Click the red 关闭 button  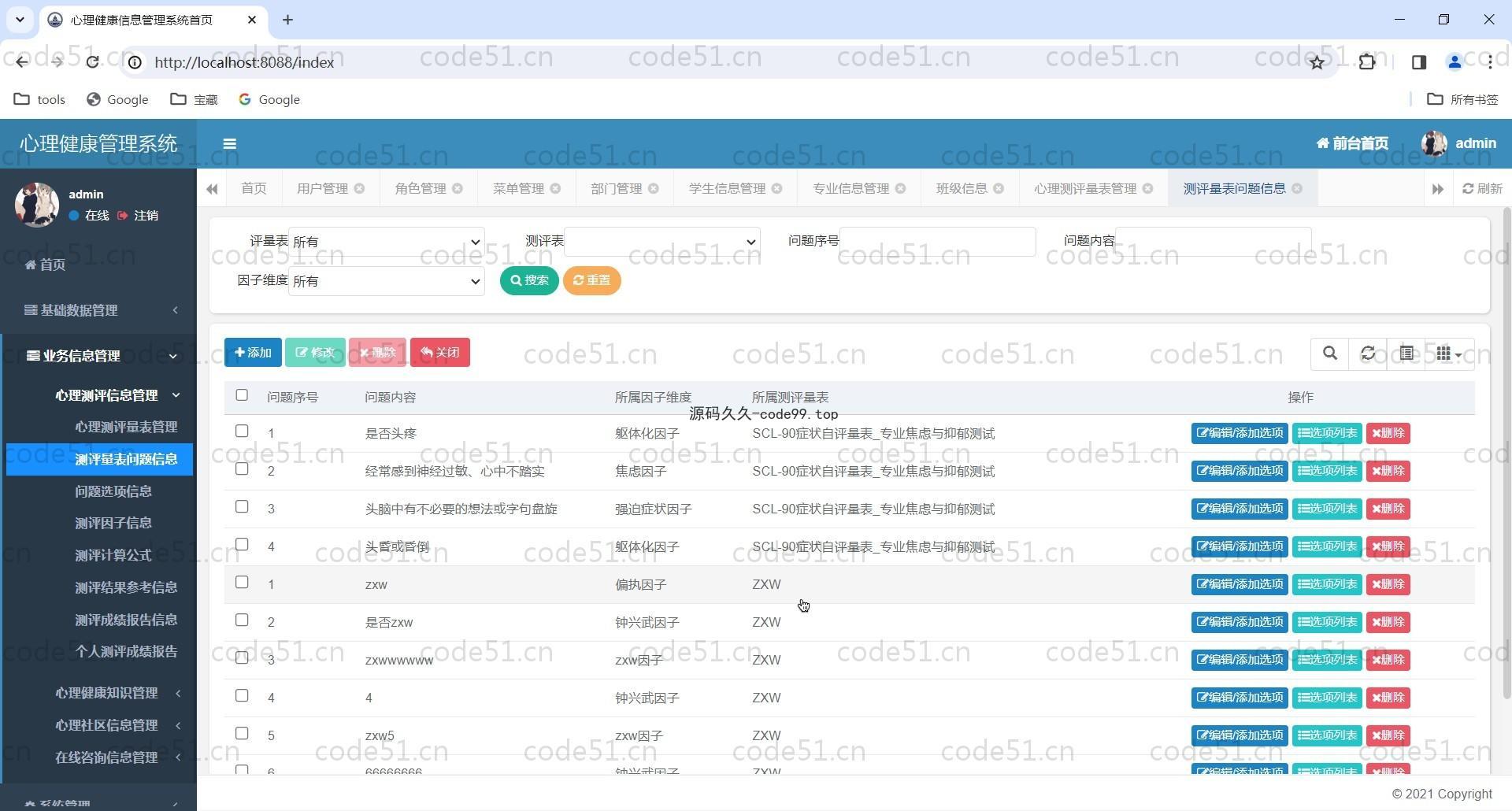(x=440, y=352)
